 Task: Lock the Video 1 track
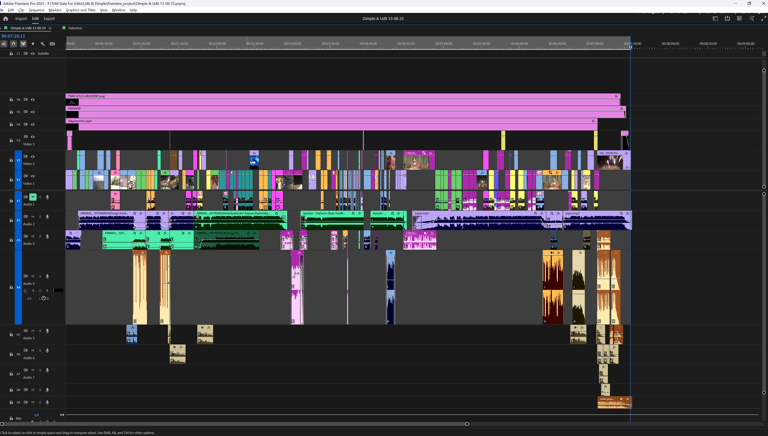(x=11, y=180)
